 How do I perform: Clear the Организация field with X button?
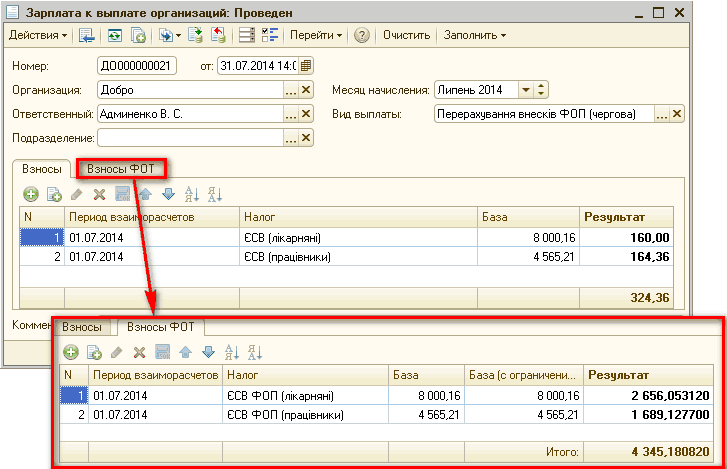[x=308, y=90]
